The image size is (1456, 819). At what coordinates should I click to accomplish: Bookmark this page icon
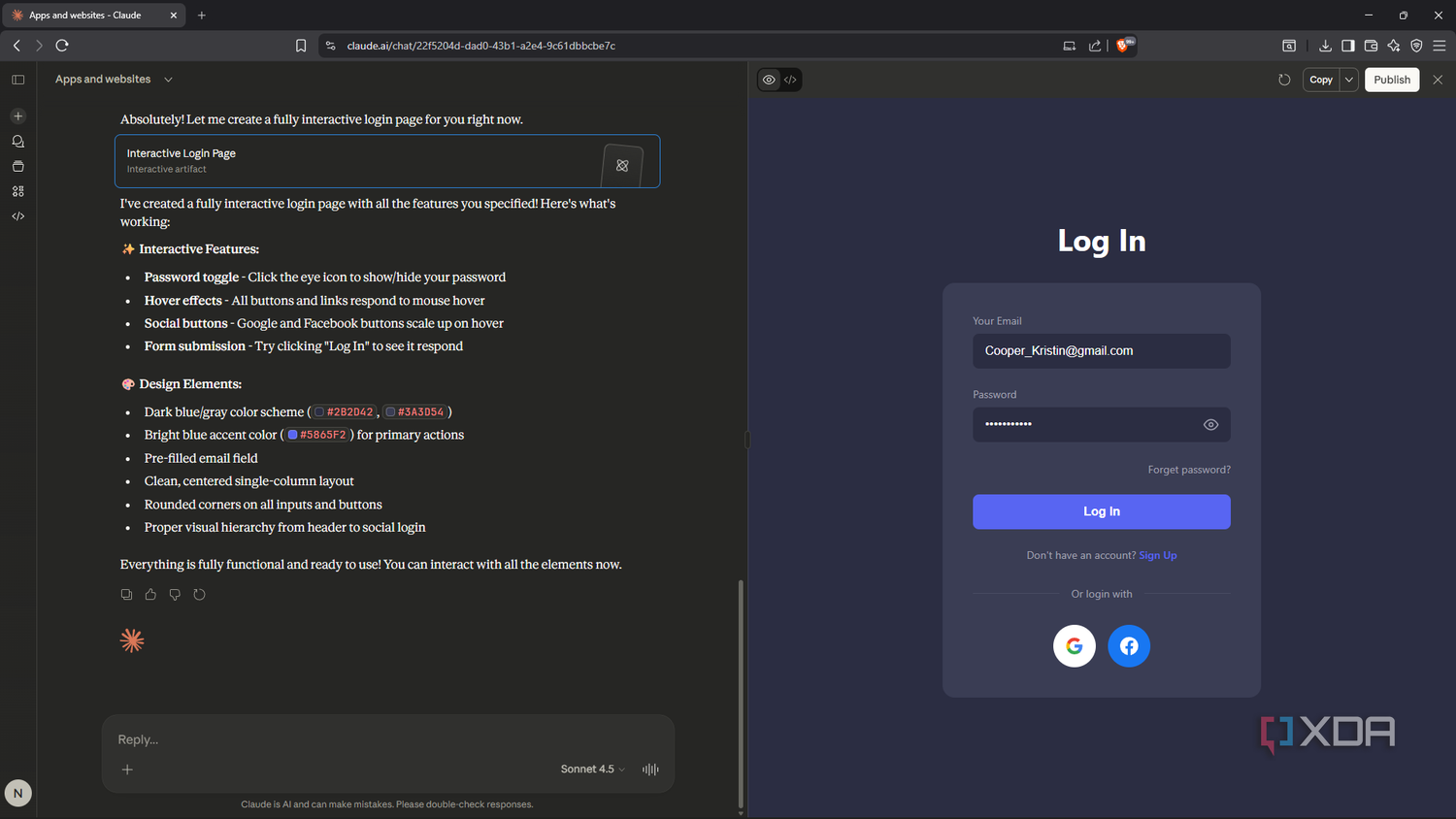tap(301, 46)
